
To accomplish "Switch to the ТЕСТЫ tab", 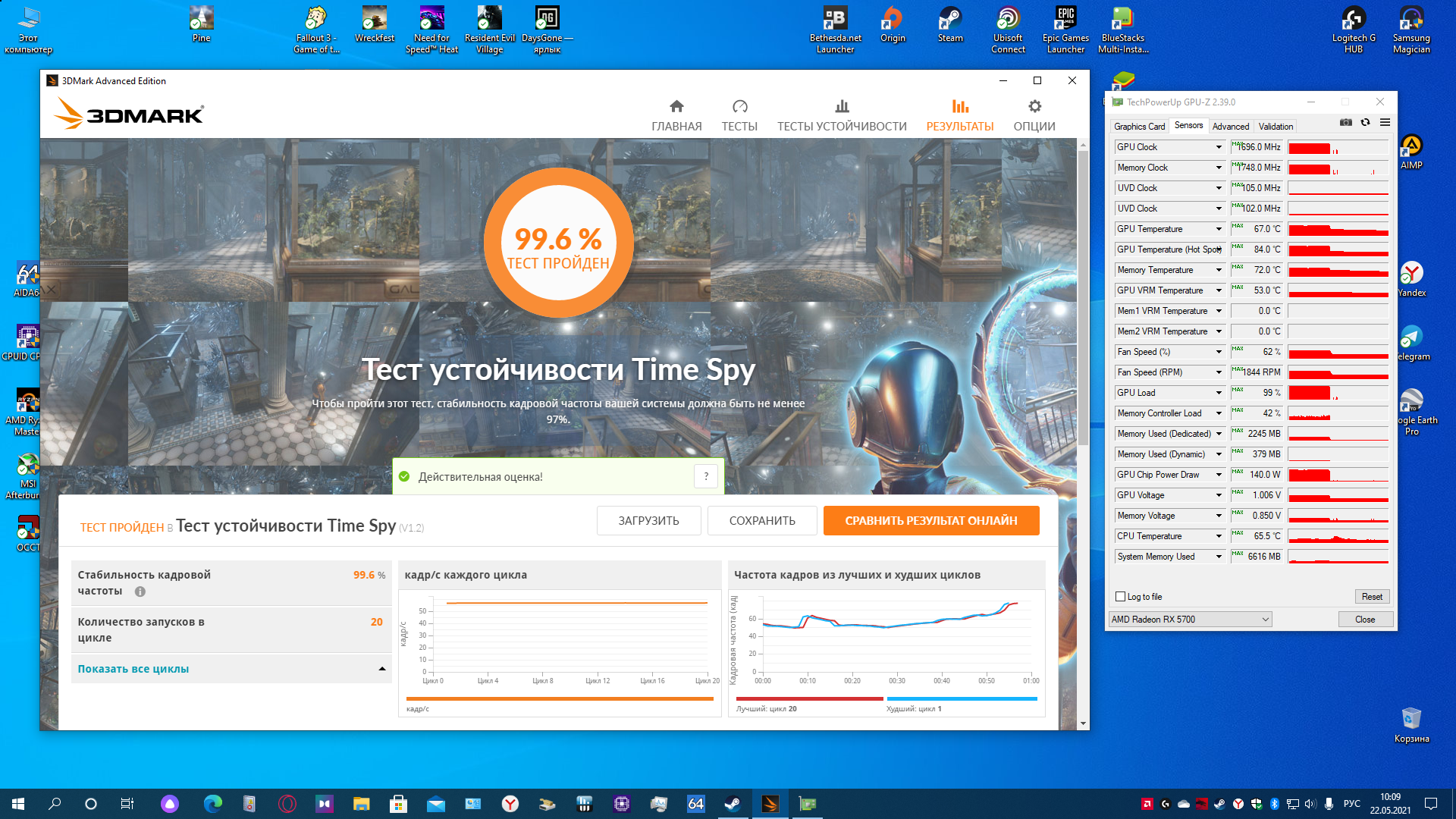I will pyautogui.click(x=739, y=116).
